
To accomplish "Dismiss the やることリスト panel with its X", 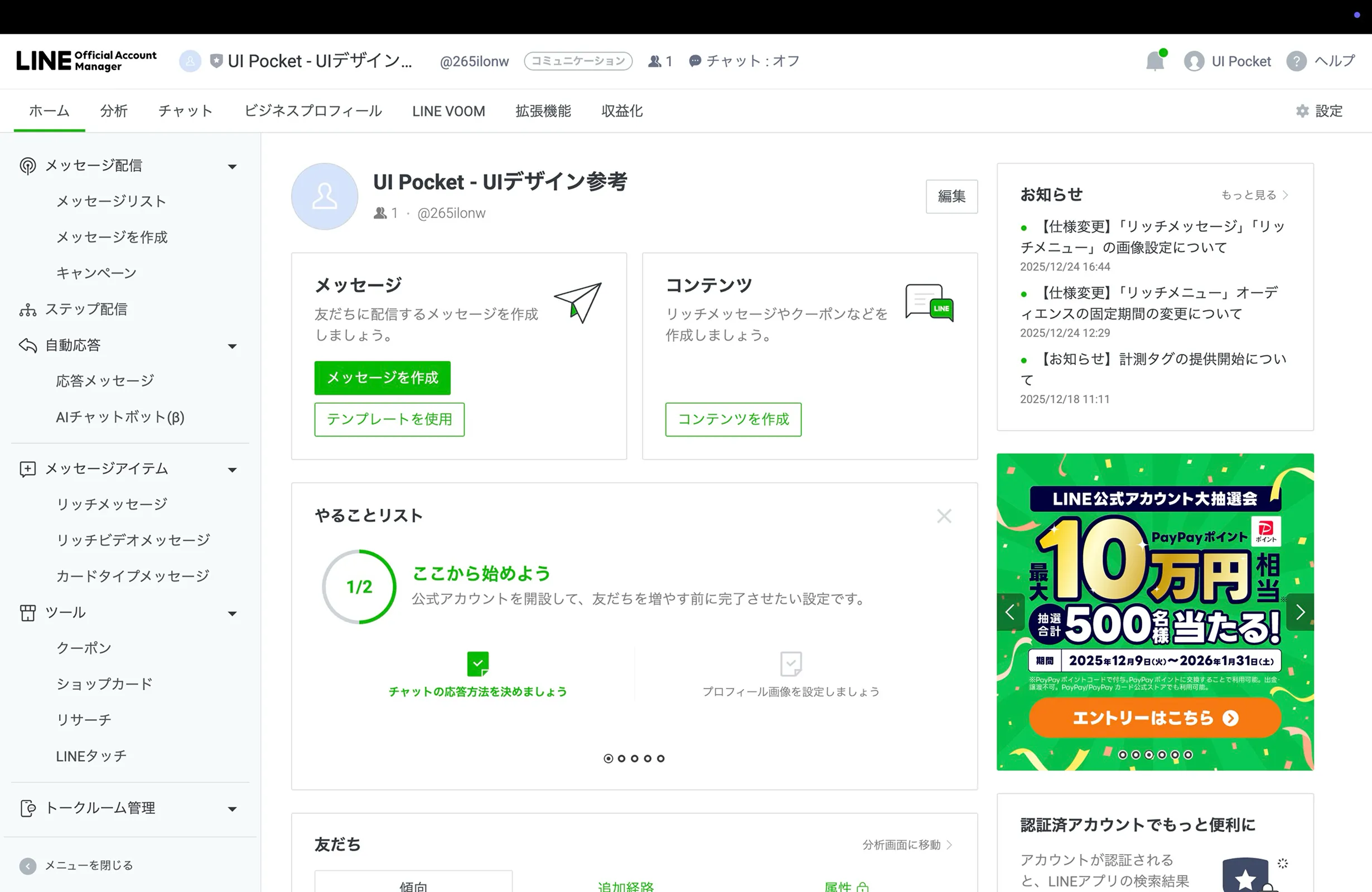I will (944, 516).
